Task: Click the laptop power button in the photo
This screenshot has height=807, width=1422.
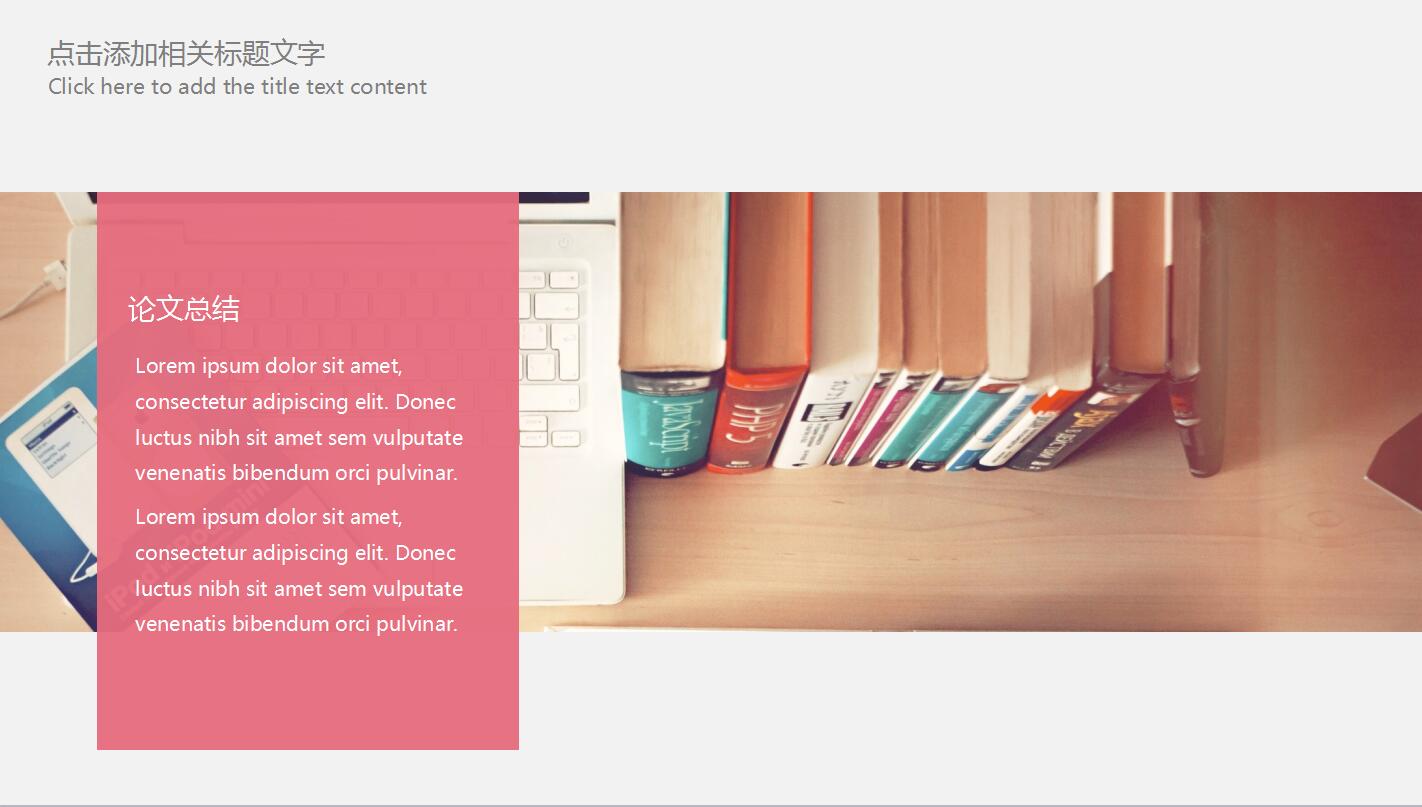Action: pos(563,242)
